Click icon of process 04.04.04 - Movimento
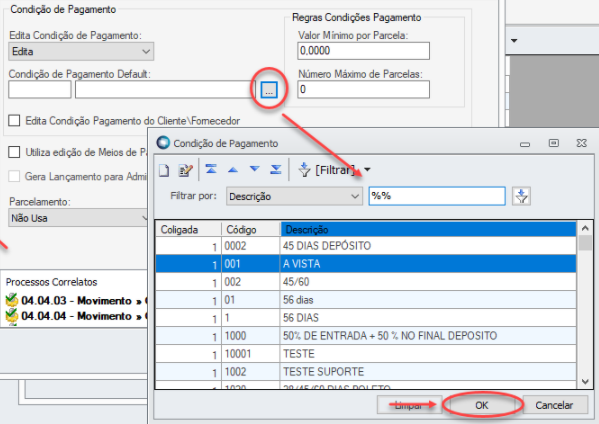 click(x=12, y=316)
